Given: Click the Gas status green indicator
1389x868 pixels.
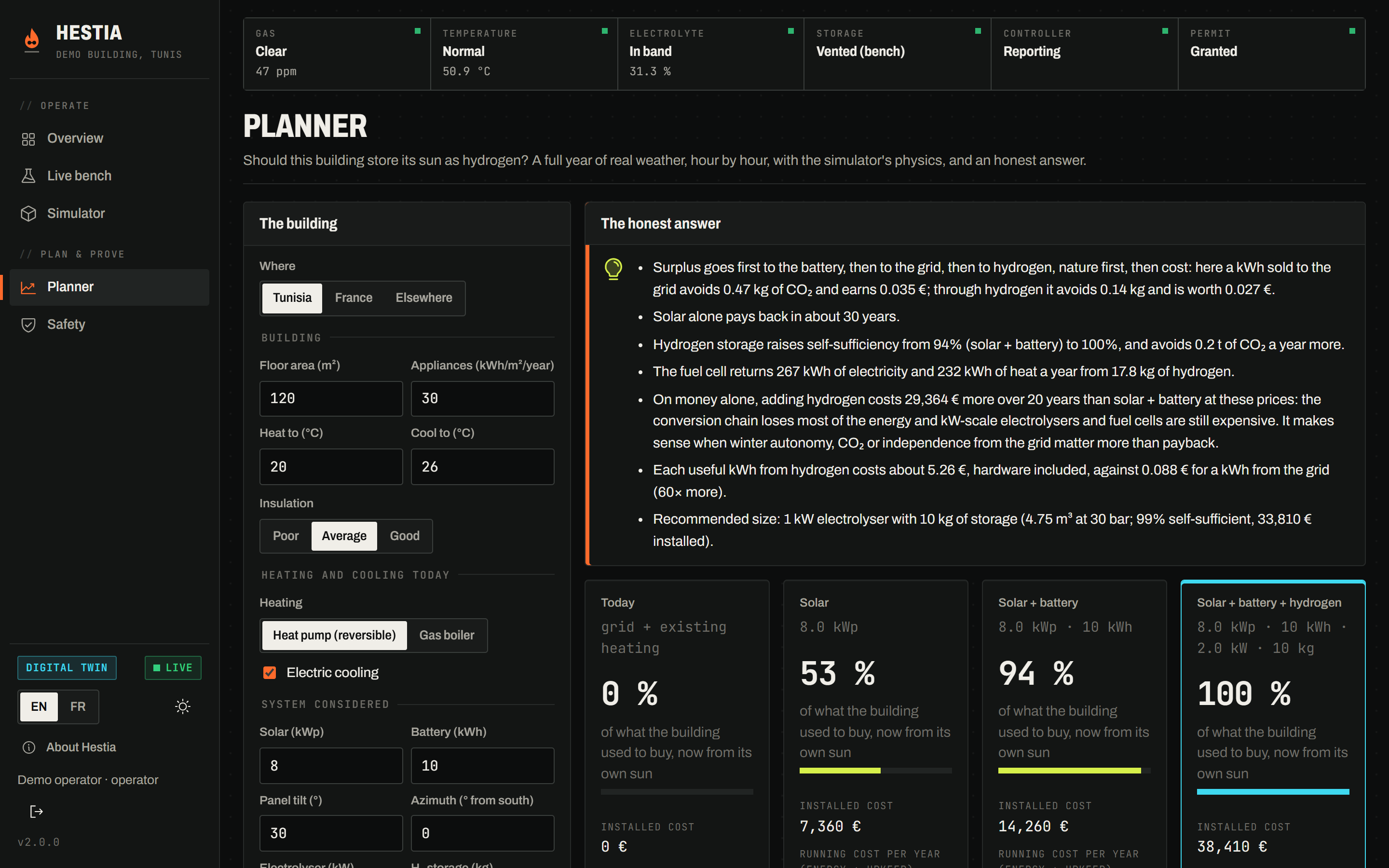Looking at the screenshot, I should [417, 31].
